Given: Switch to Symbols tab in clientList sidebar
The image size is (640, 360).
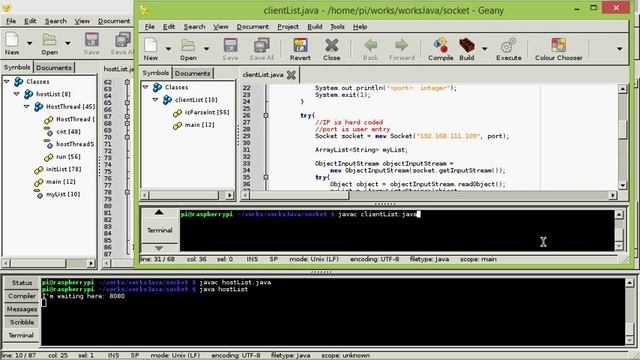Looking at the screenshot, I should click(156, 73).
